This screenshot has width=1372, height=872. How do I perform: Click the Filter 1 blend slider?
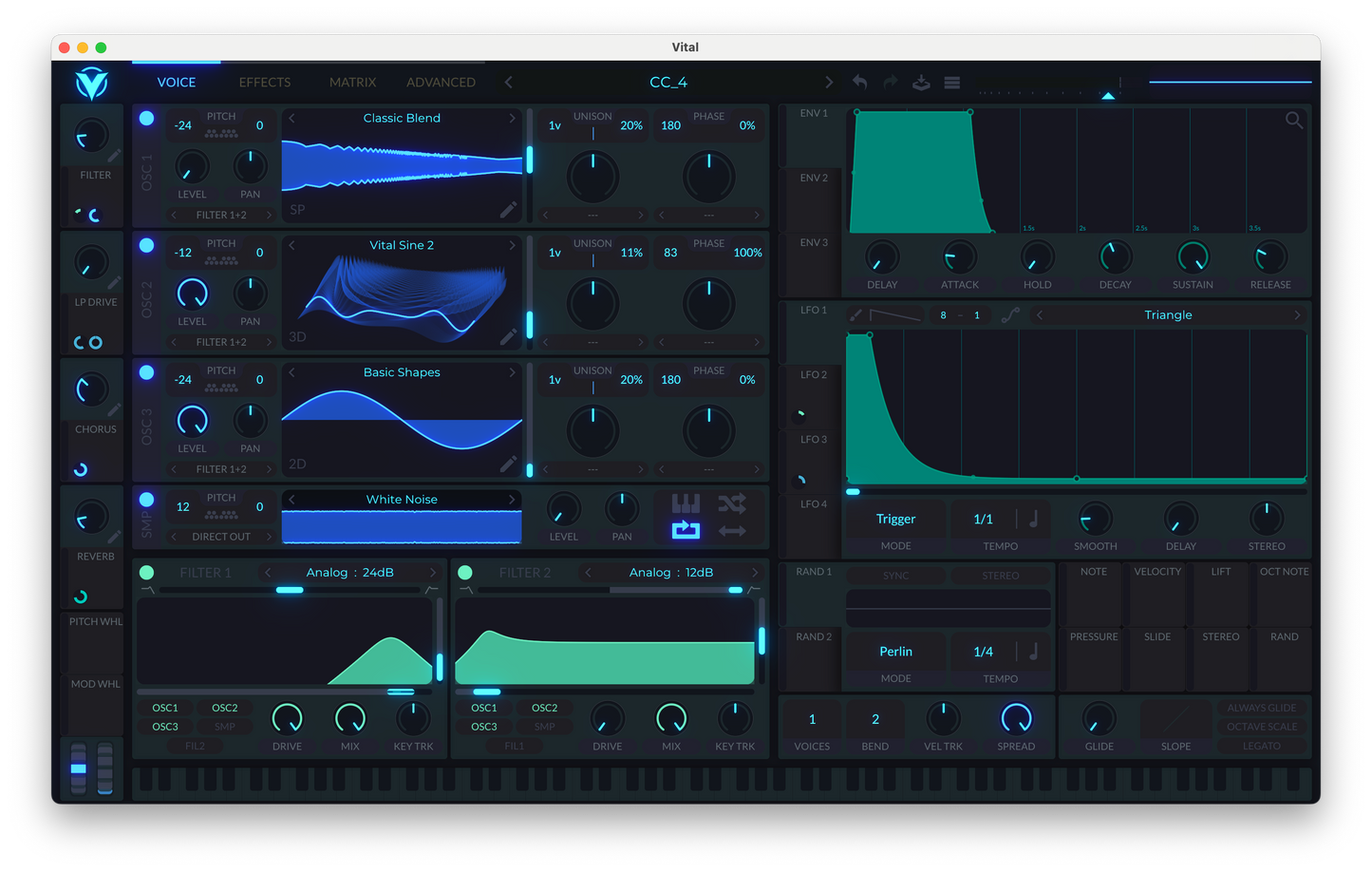point(290,590)
